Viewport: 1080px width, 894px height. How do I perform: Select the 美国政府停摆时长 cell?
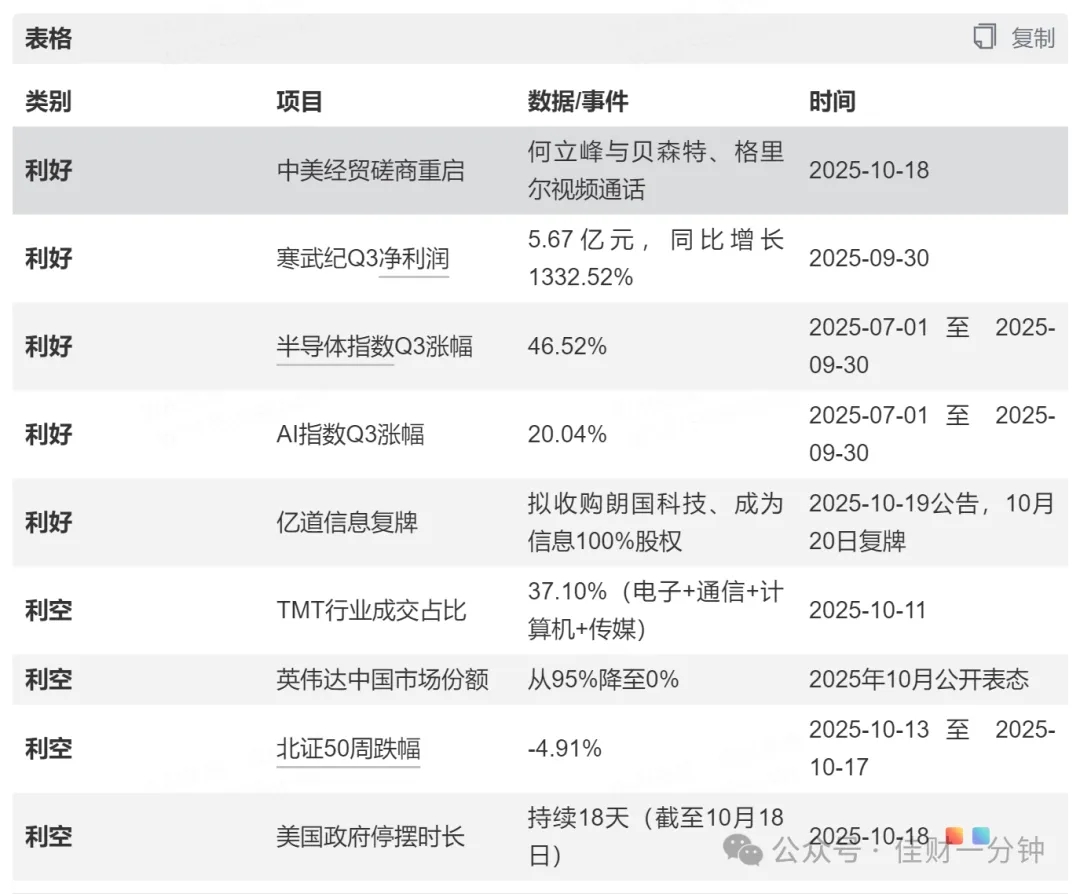click(x=371, y=836)
